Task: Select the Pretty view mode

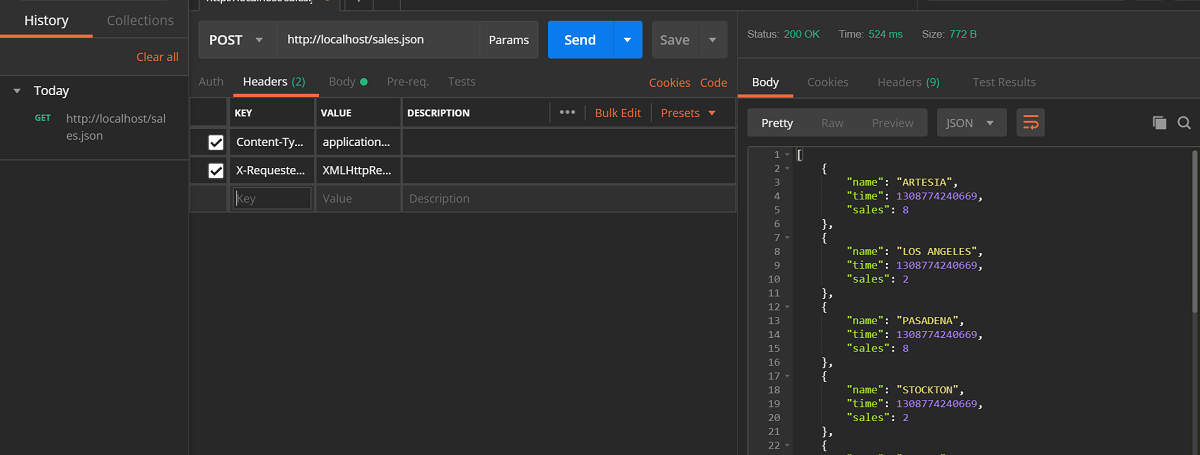Action: point(777,123)
